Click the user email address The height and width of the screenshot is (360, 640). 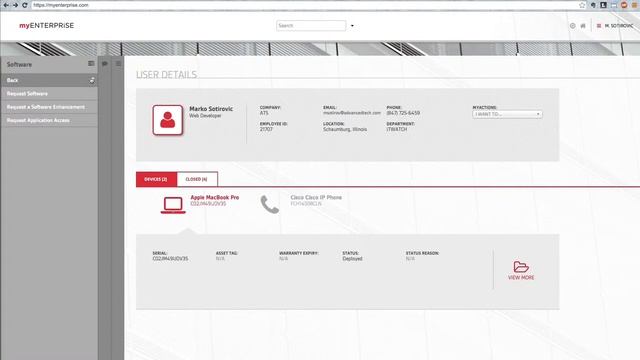352,113
